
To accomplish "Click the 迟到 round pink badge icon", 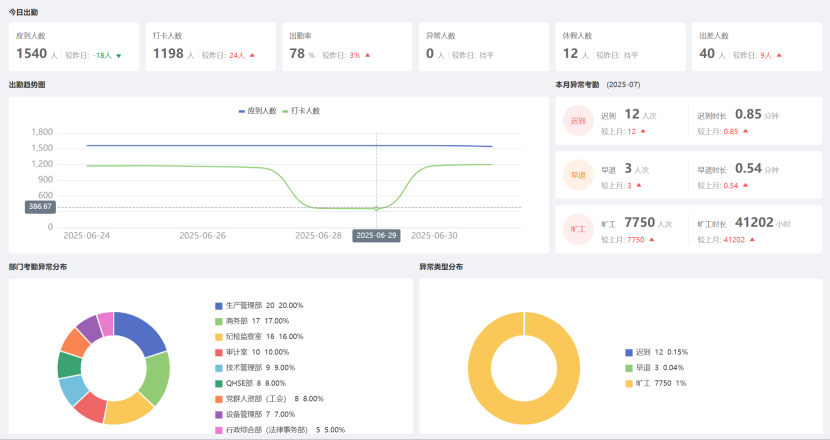I will [x=579, y=122].
